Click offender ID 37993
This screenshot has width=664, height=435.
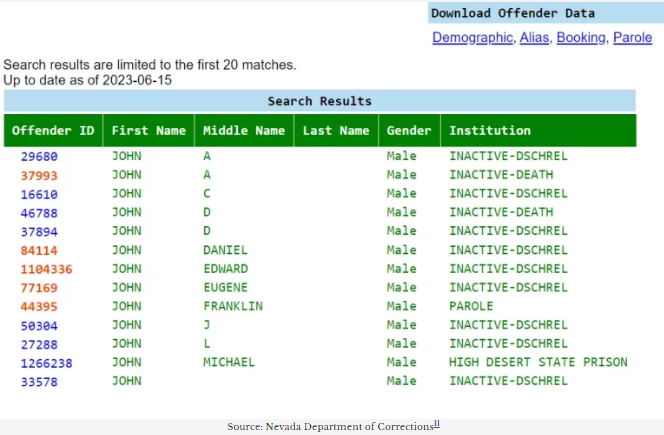pyautogui.click(x=37, y=175)
